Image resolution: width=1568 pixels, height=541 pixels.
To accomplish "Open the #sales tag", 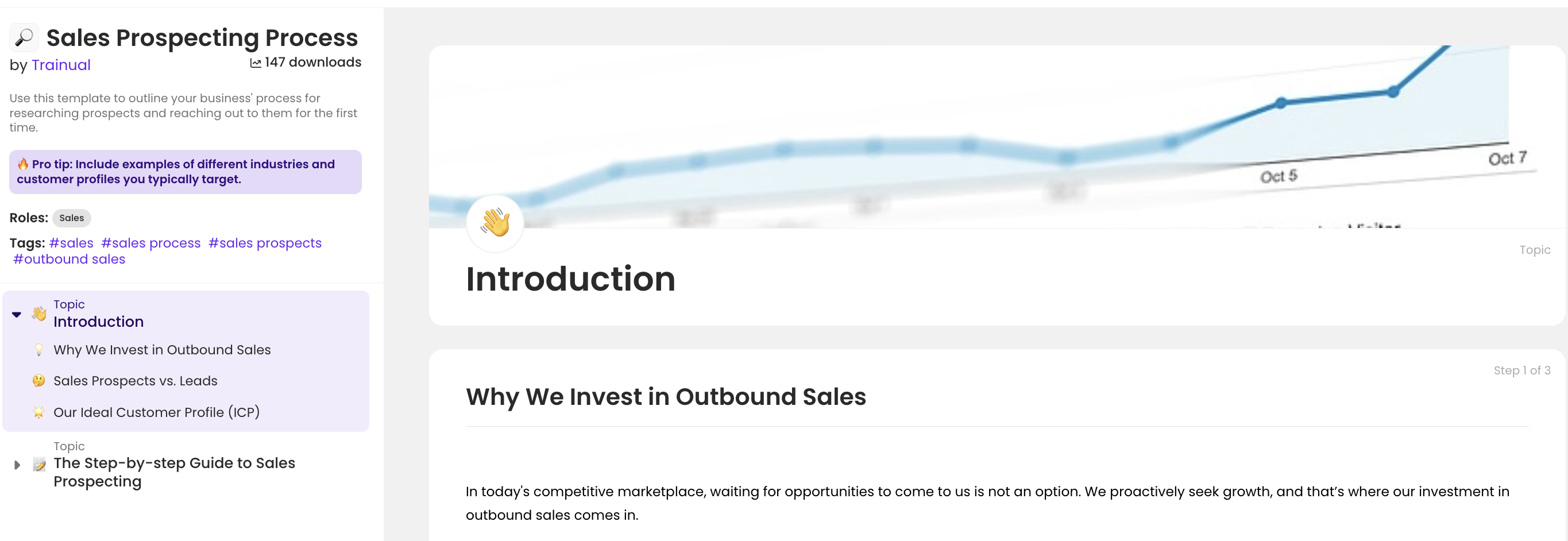I will (x=71, y=243).
